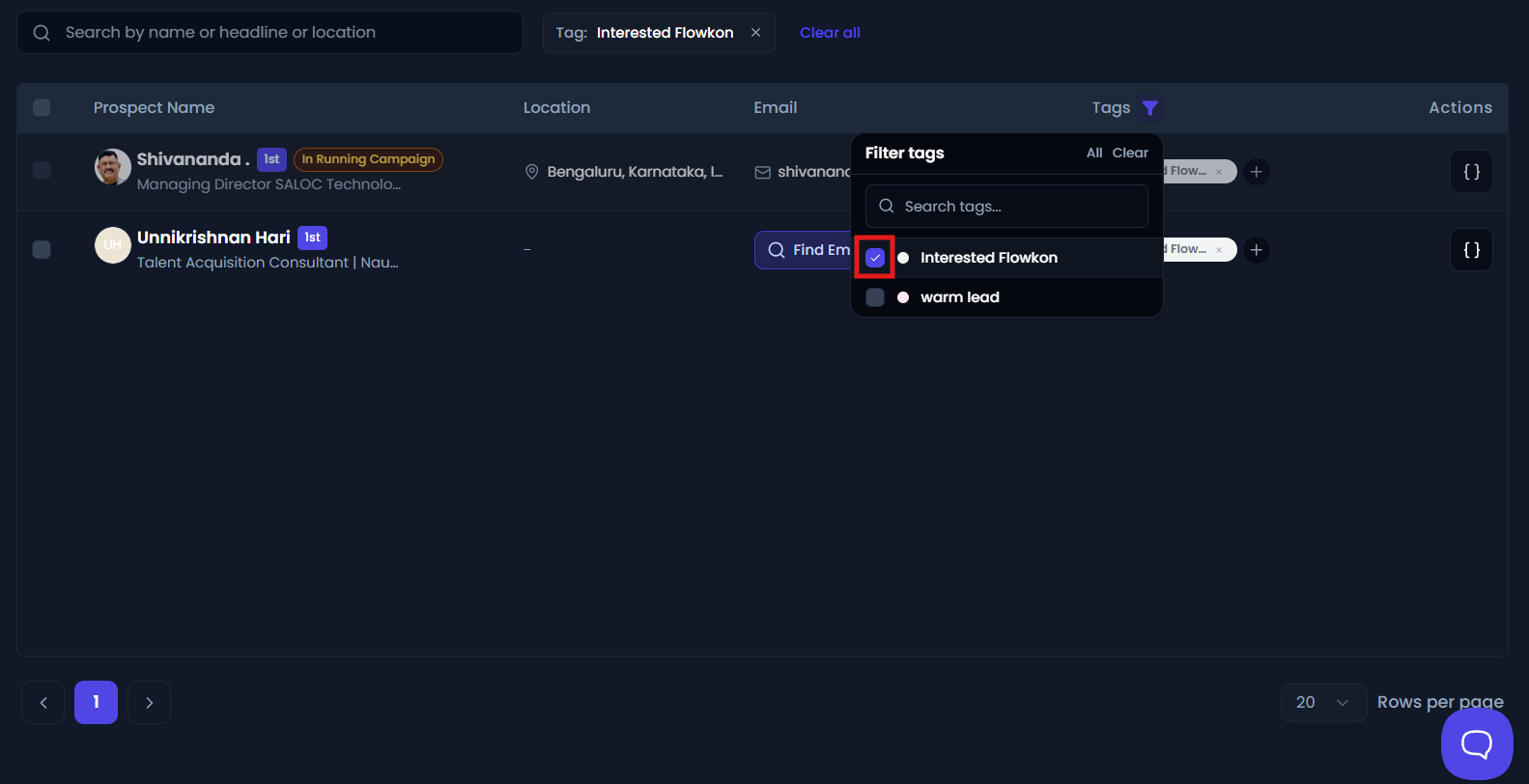Click Clear in the Filter tags panel
Screen dimensions: 1529x784
(1130, 154)
